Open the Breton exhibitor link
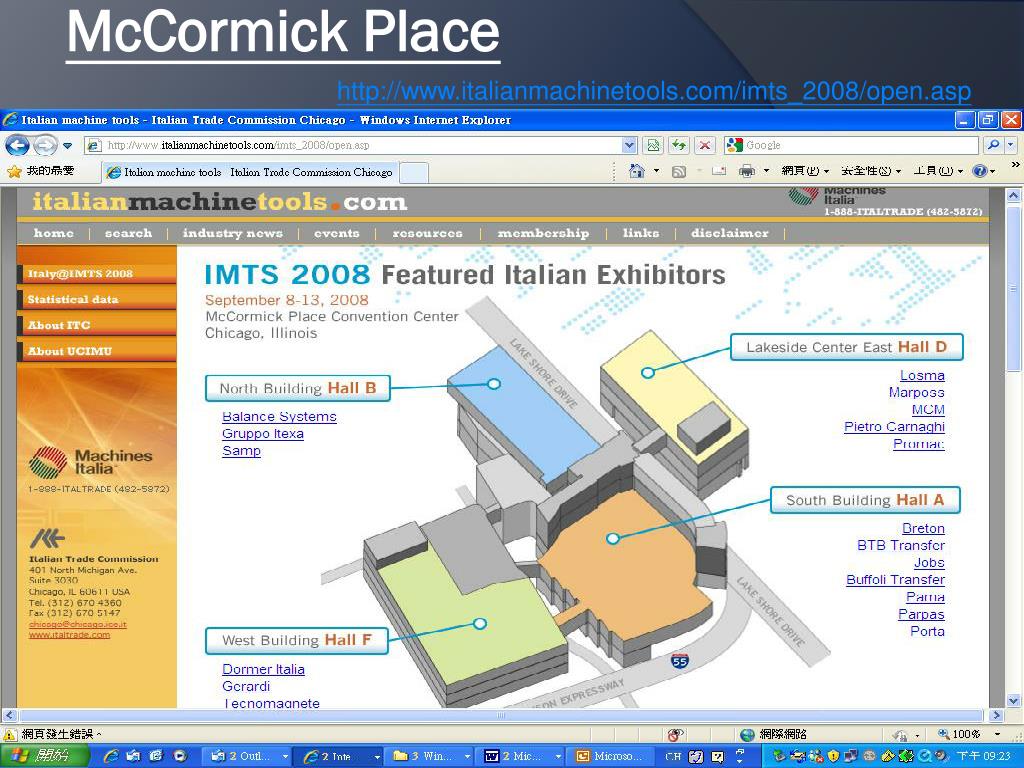This screenshot has height=768, width=1024. tap(923, 528)
